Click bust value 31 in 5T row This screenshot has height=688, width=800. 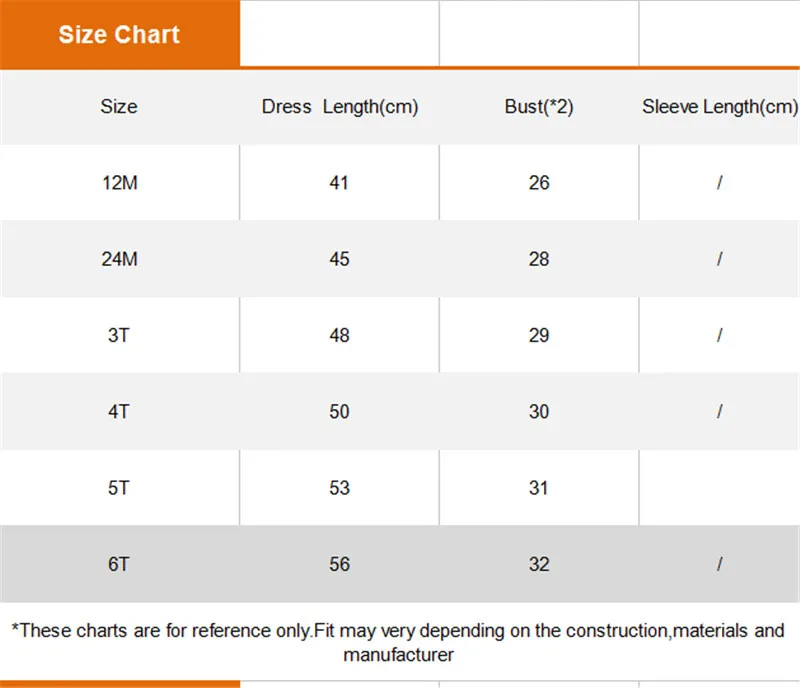click(538, 488)
